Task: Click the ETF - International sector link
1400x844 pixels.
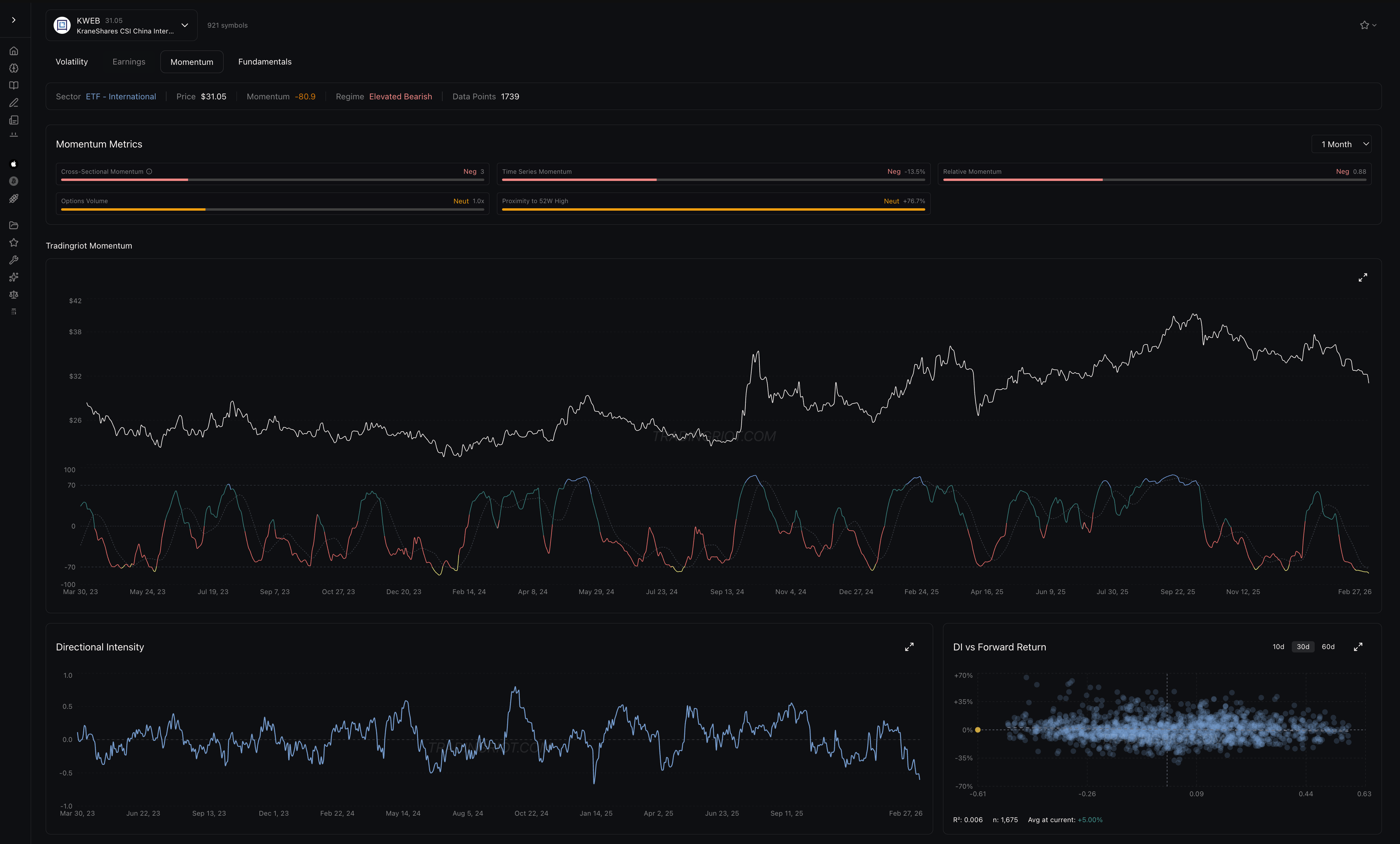Action: [120, 97]
